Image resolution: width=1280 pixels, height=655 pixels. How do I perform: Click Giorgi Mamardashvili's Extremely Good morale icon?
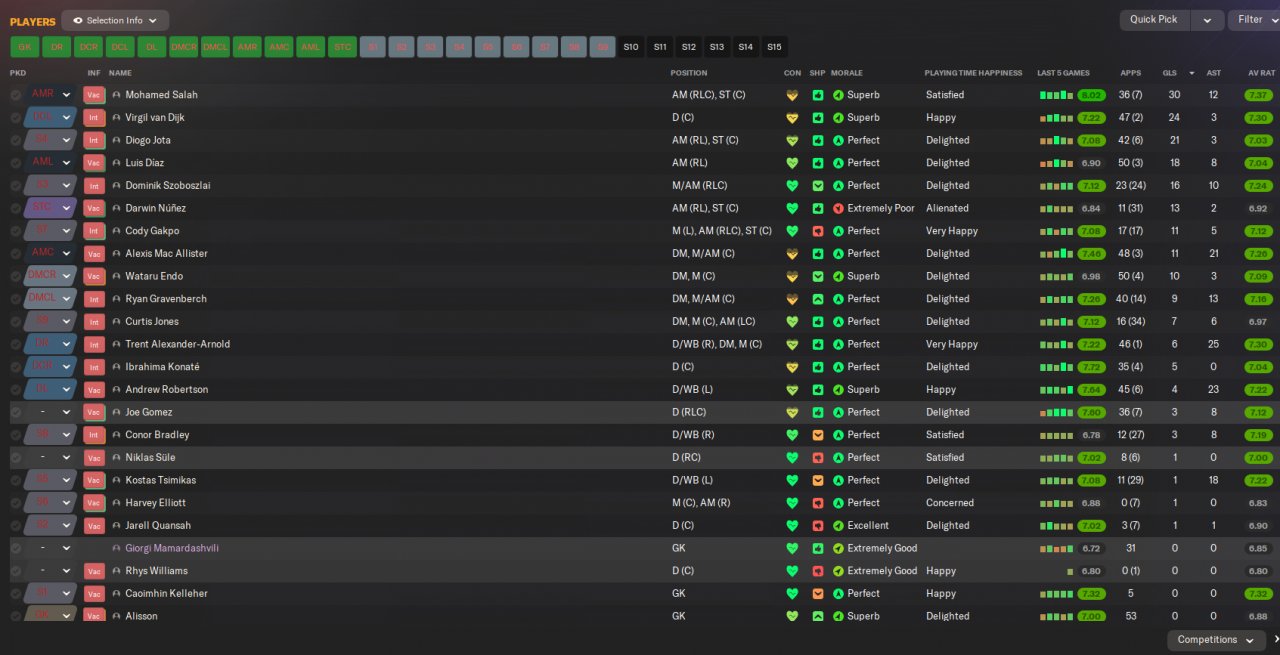[x=838, y=548]
